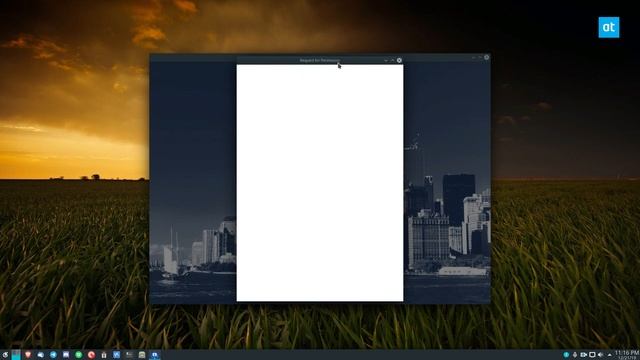Image resolution: width=640 pixels, height=360 pixels.
Task: Maximize the Request for Permission dialog
Action: click(393, 60)
